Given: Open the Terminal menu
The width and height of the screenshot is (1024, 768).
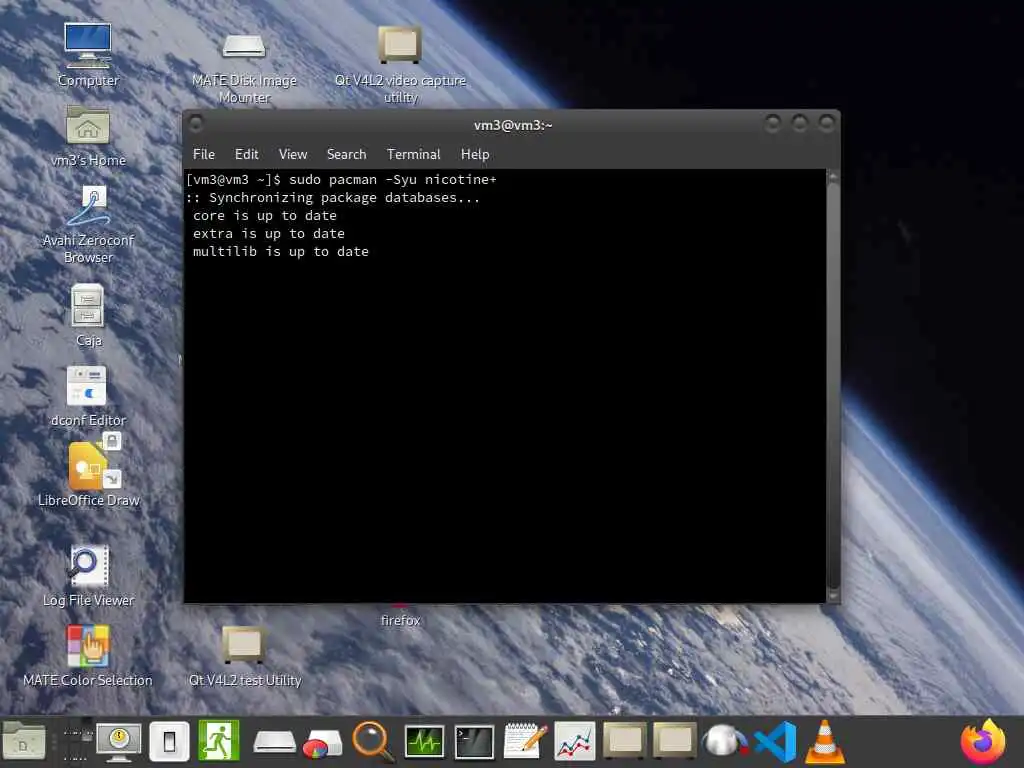Looking at the screenshot, I should click(413, 154).
